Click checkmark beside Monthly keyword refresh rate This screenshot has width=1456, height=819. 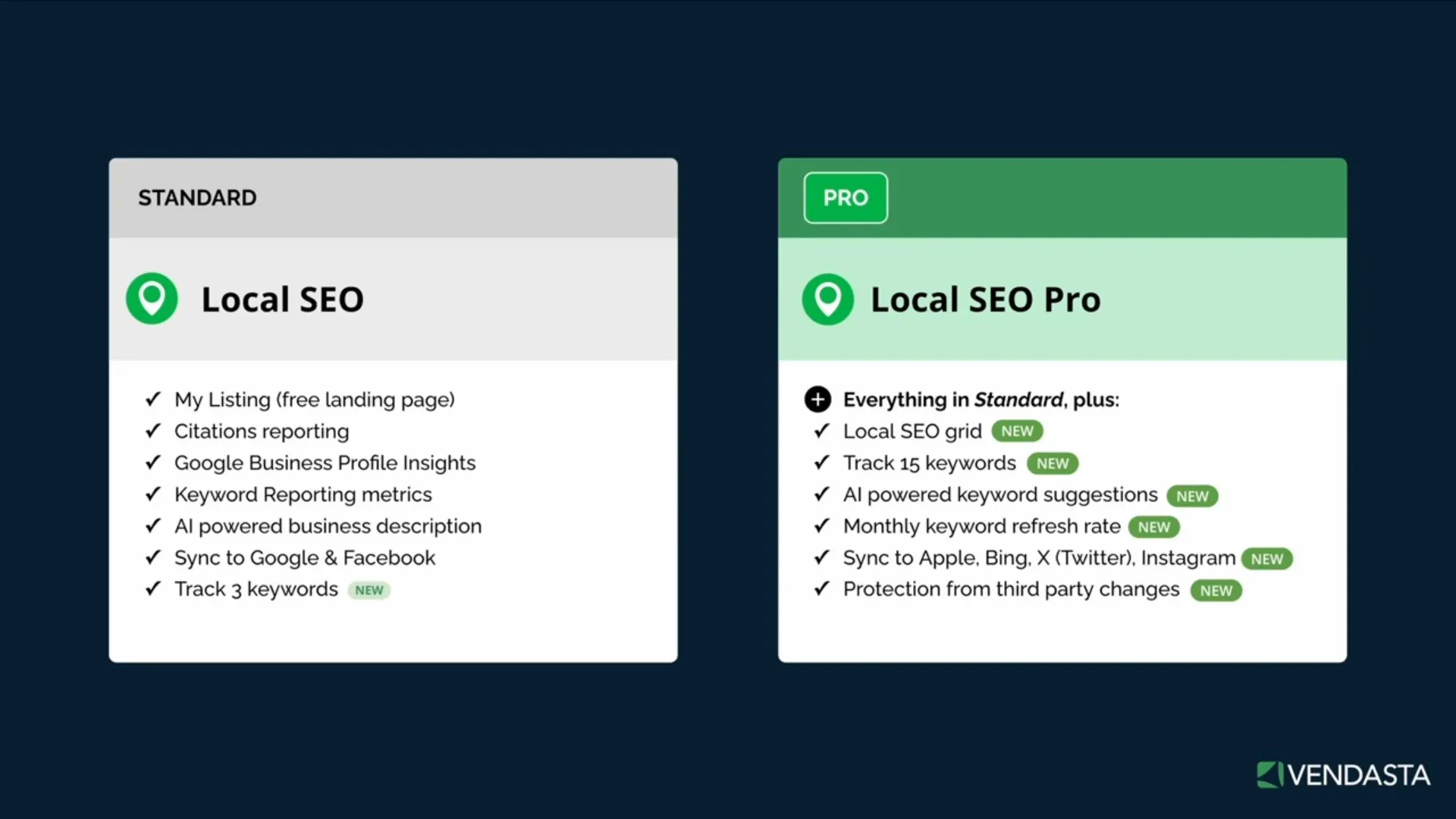(x=822, y=526)
